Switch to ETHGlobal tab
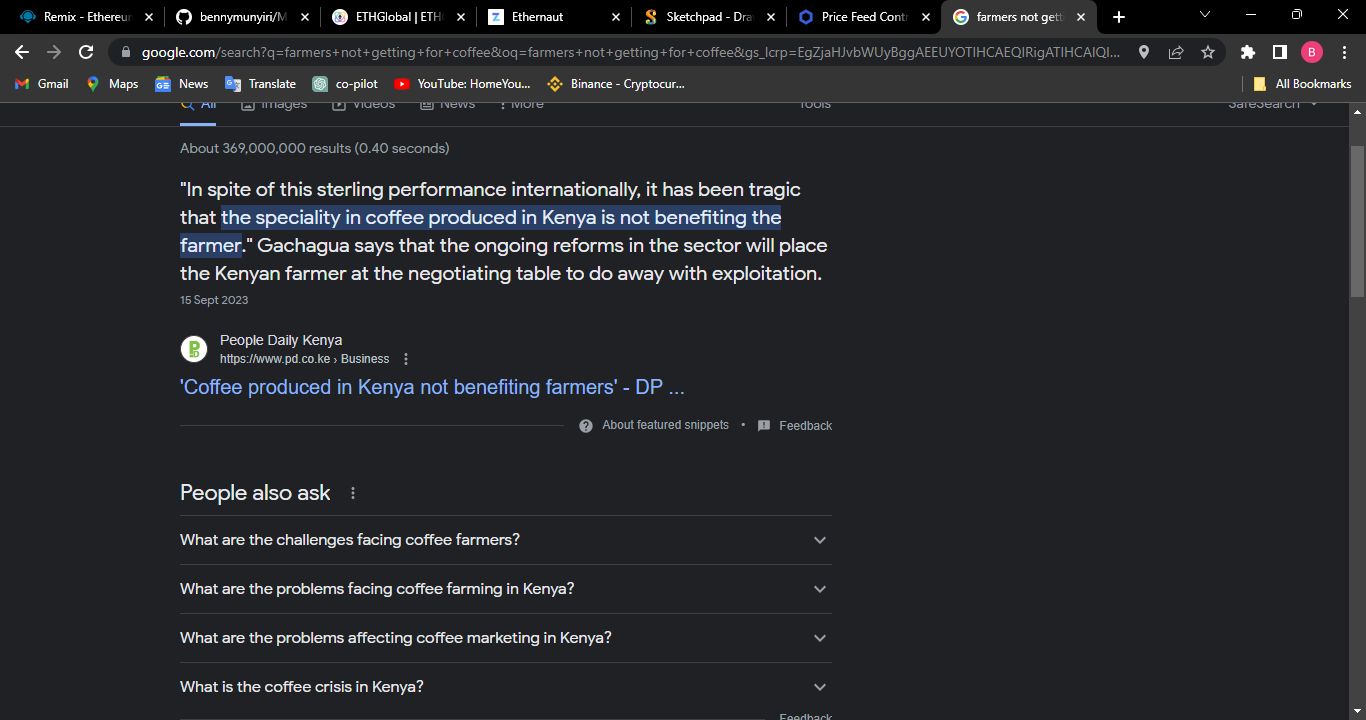 coord(398,17)
